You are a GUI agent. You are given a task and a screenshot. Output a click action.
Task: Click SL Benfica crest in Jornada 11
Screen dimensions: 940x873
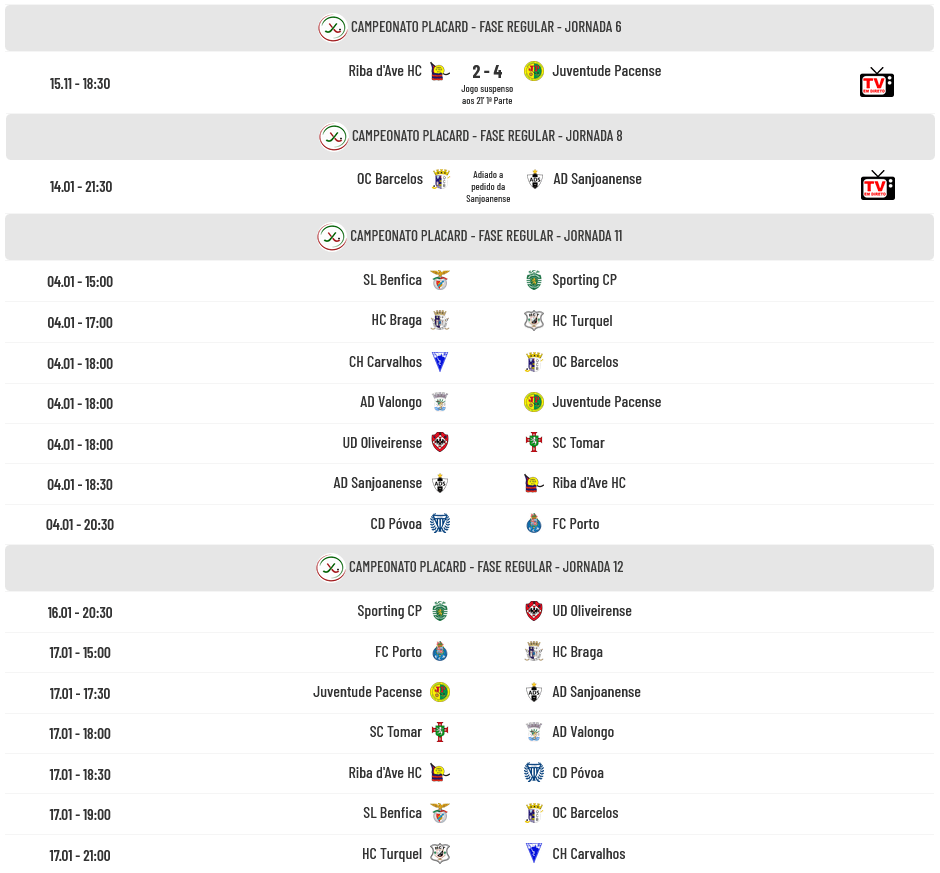(440, 280)
